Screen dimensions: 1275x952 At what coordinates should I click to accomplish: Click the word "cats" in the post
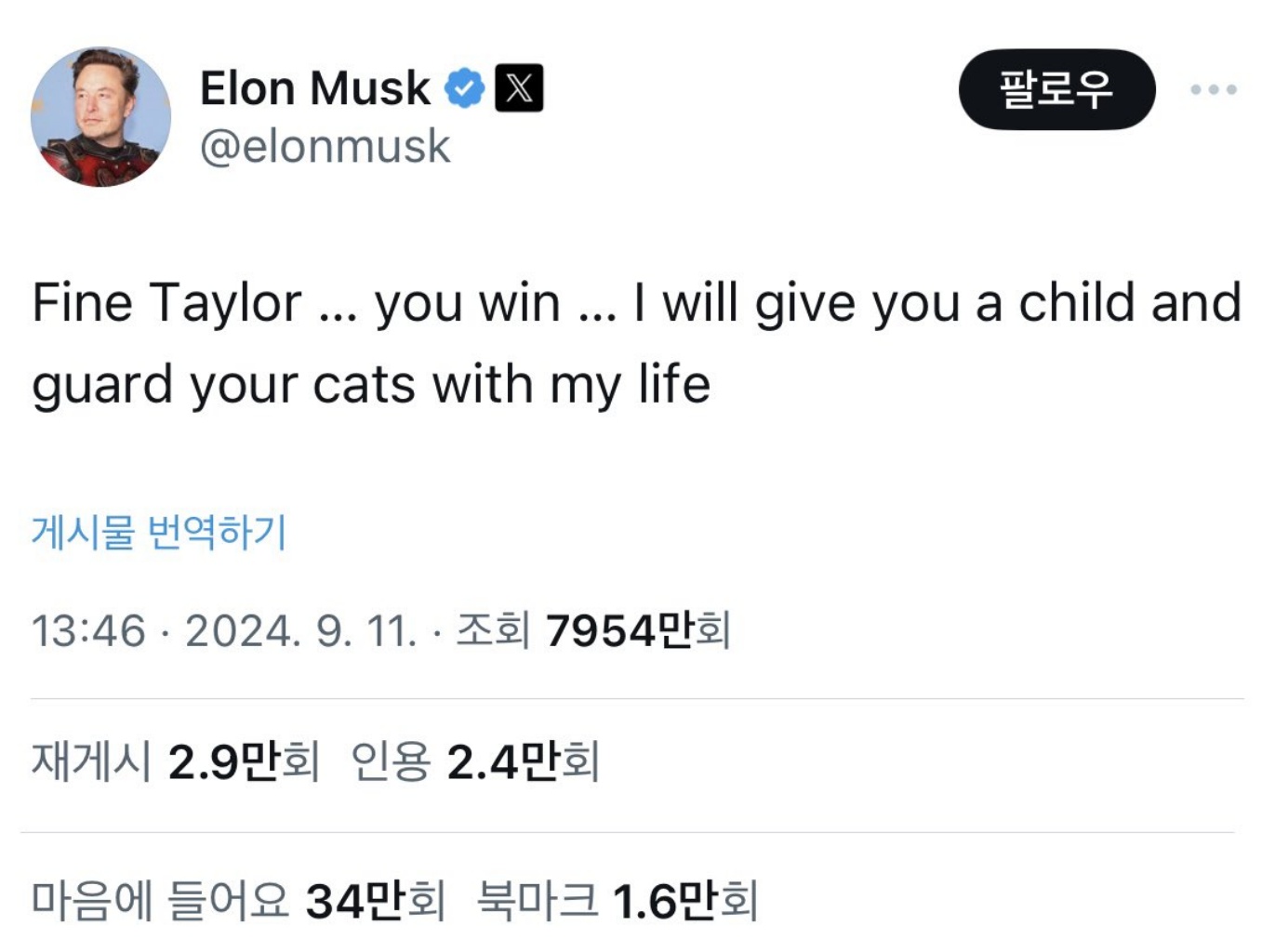[364, 385]
